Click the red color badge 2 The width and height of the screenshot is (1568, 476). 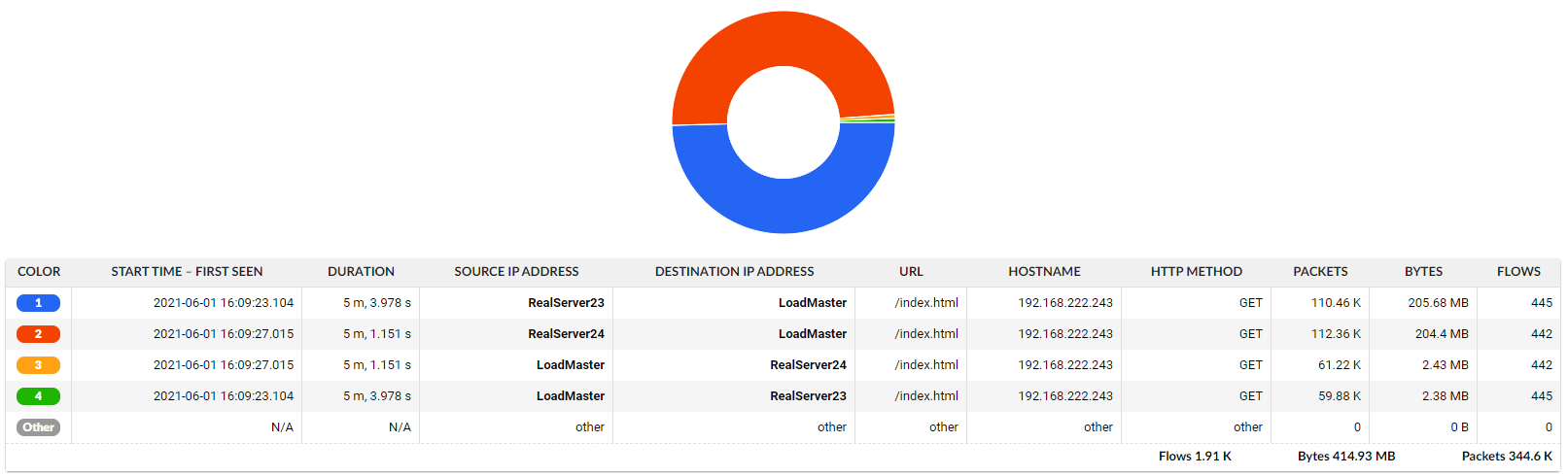[38, 334]
